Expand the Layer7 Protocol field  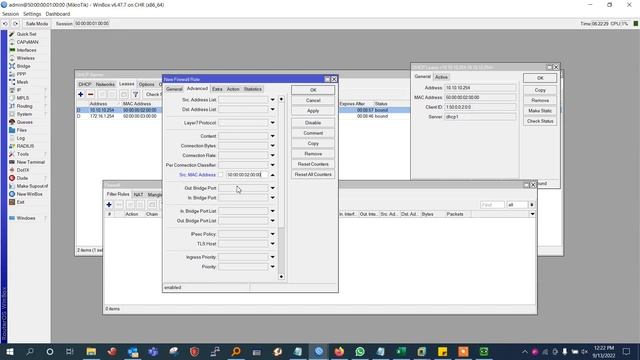point(272,123)
